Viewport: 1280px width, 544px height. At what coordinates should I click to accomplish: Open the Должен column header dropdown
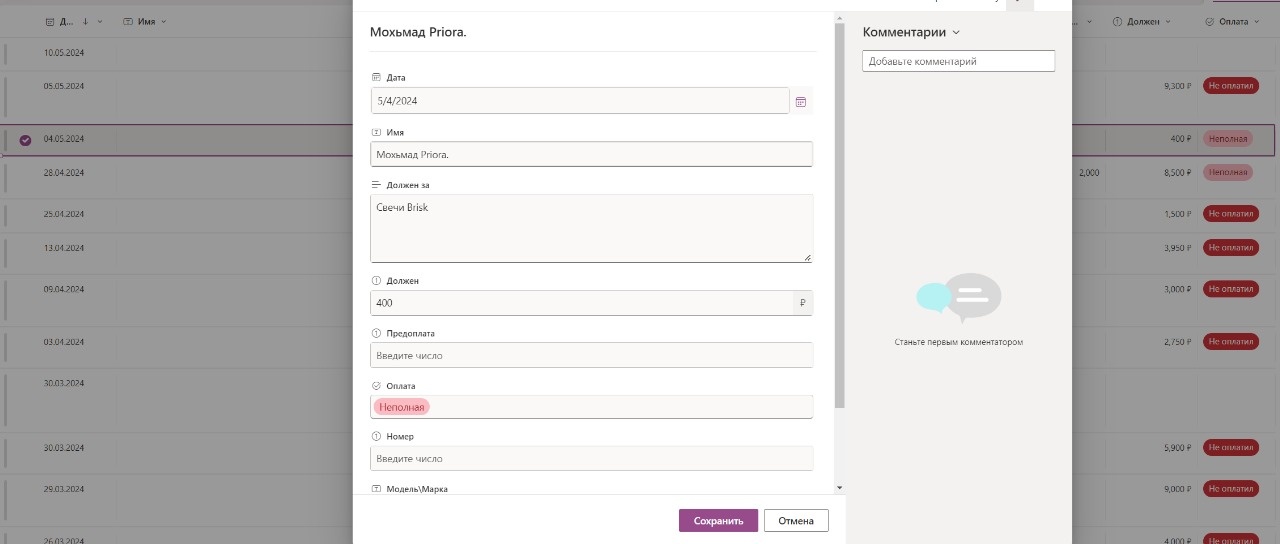coord(1168,21)
